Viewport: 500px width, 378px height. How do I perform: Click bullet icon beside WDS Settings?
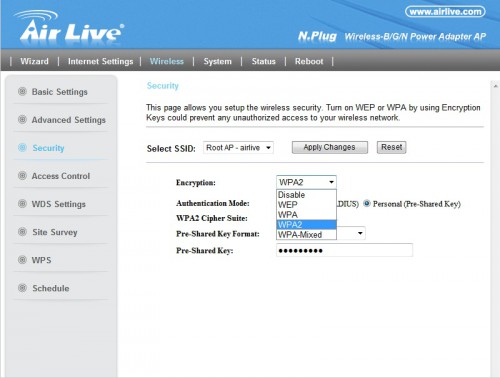pos(22,203)
